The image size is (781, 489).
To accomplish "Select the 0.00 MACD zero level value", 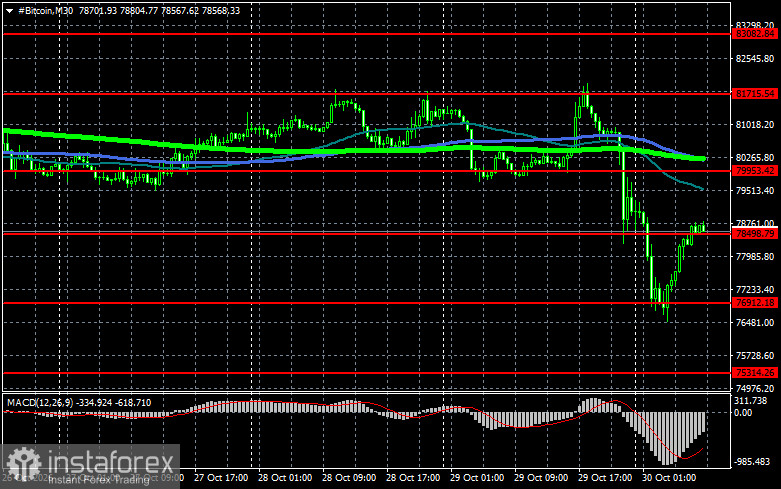I will (743, 413).
